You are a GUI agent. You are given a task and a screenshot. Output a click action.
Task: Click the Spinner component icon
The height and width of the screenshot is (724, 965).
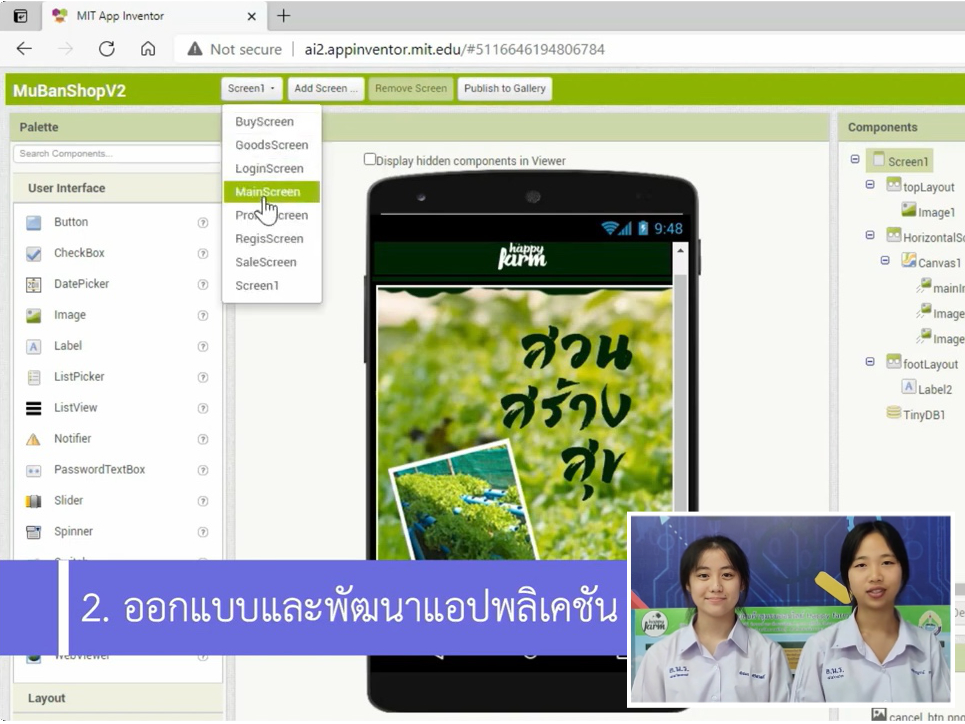tap(34, 532)
